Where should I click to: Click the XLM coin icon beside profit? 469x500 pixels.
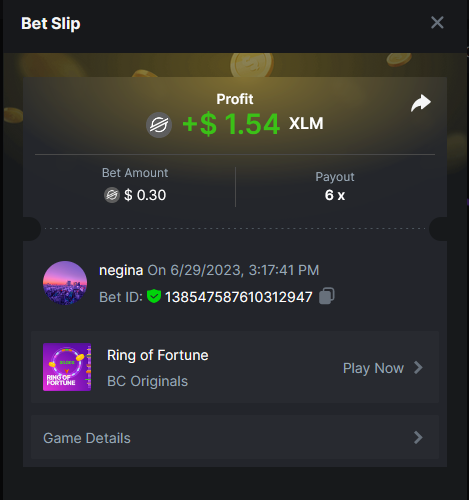(159, 125)
